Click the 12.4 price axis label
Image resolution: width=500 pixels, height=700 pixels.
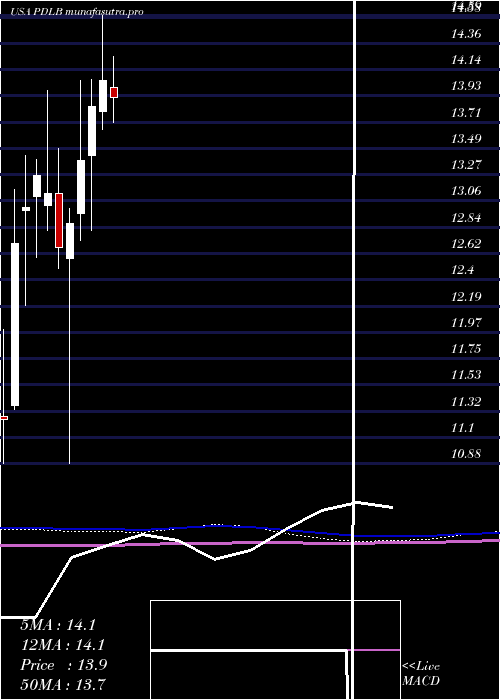[462, 270]
